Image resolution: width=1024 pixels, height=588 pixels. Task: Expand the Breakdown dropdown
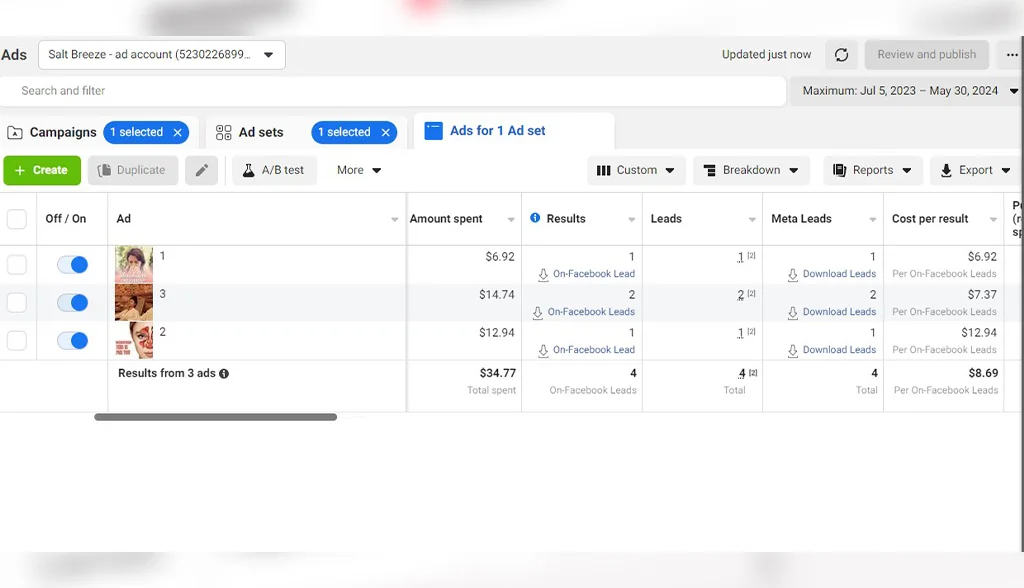coord(751,171)
